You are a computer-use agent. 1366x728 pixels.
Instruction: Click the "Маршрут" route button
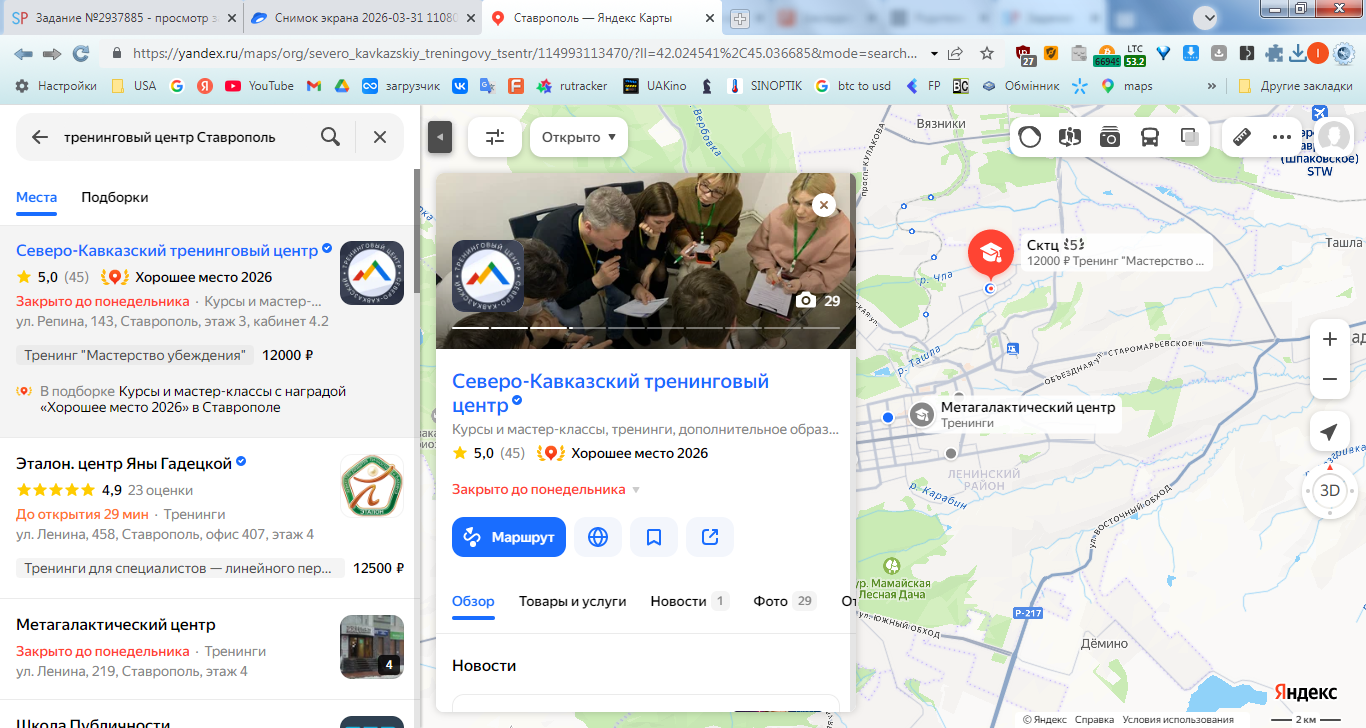point(509,537)
